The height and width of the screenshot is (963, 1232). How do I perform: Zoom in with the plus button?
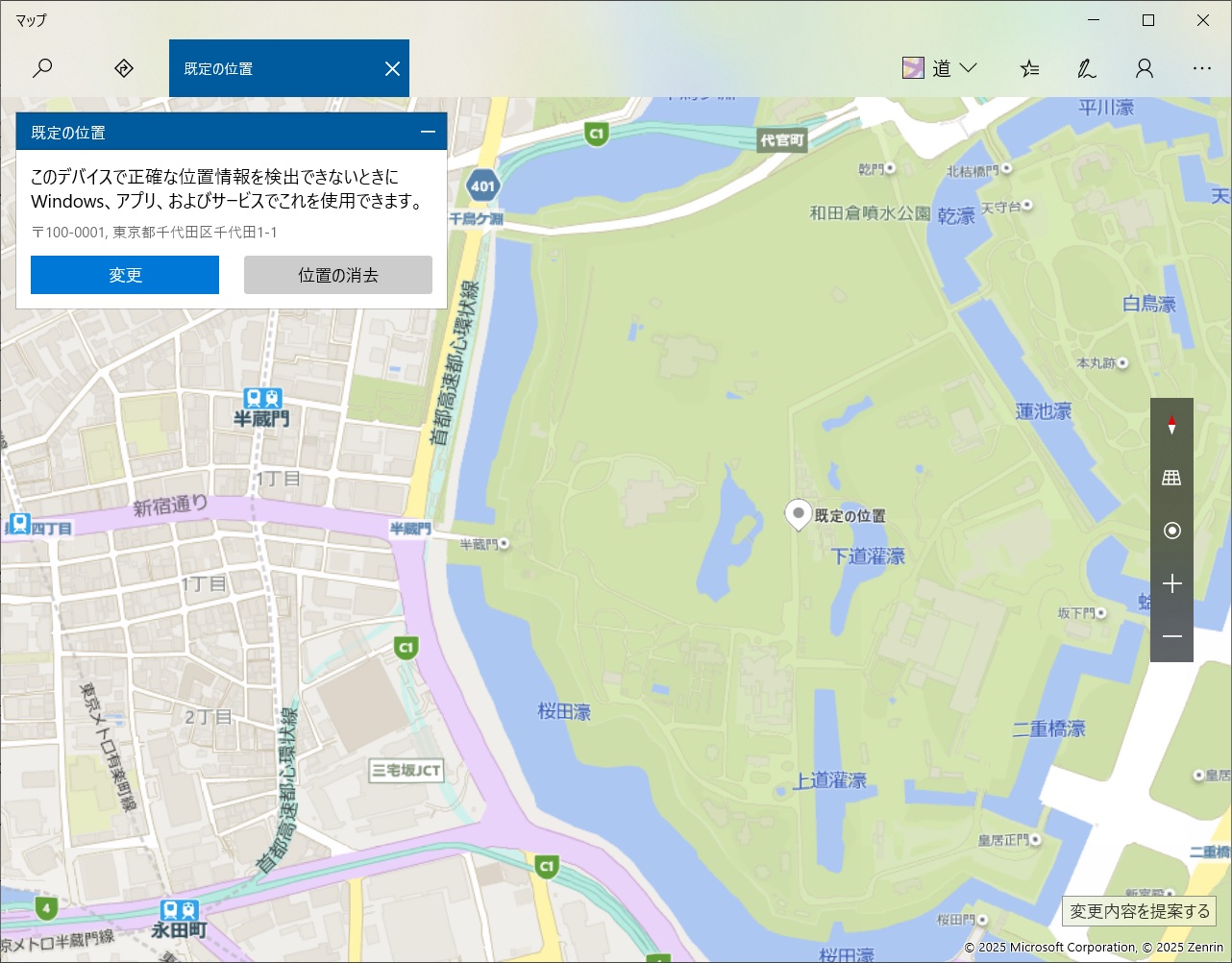(1171, 583)
